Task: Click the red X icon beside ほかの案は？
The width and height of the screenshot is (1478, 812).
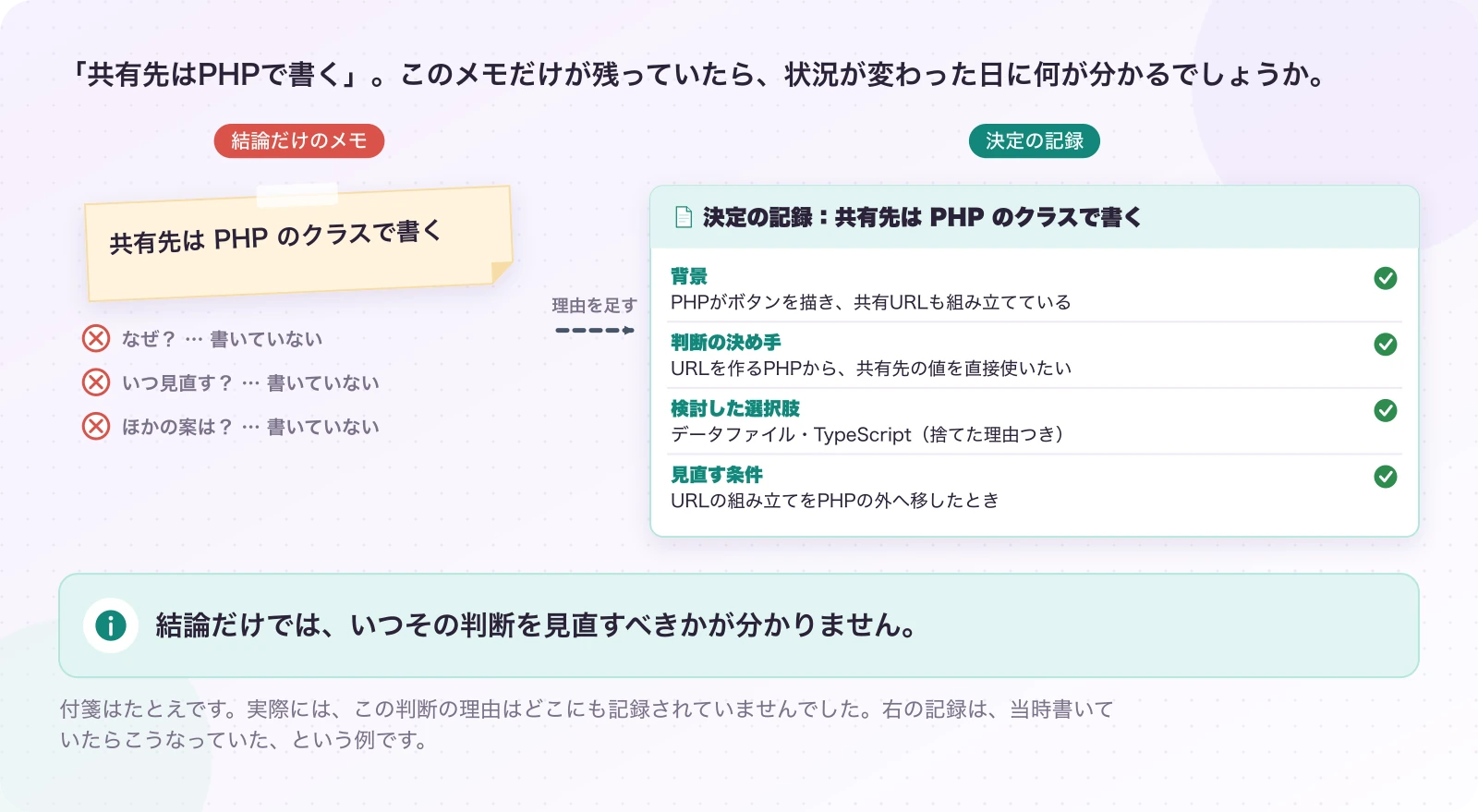Action: (96, 426)
